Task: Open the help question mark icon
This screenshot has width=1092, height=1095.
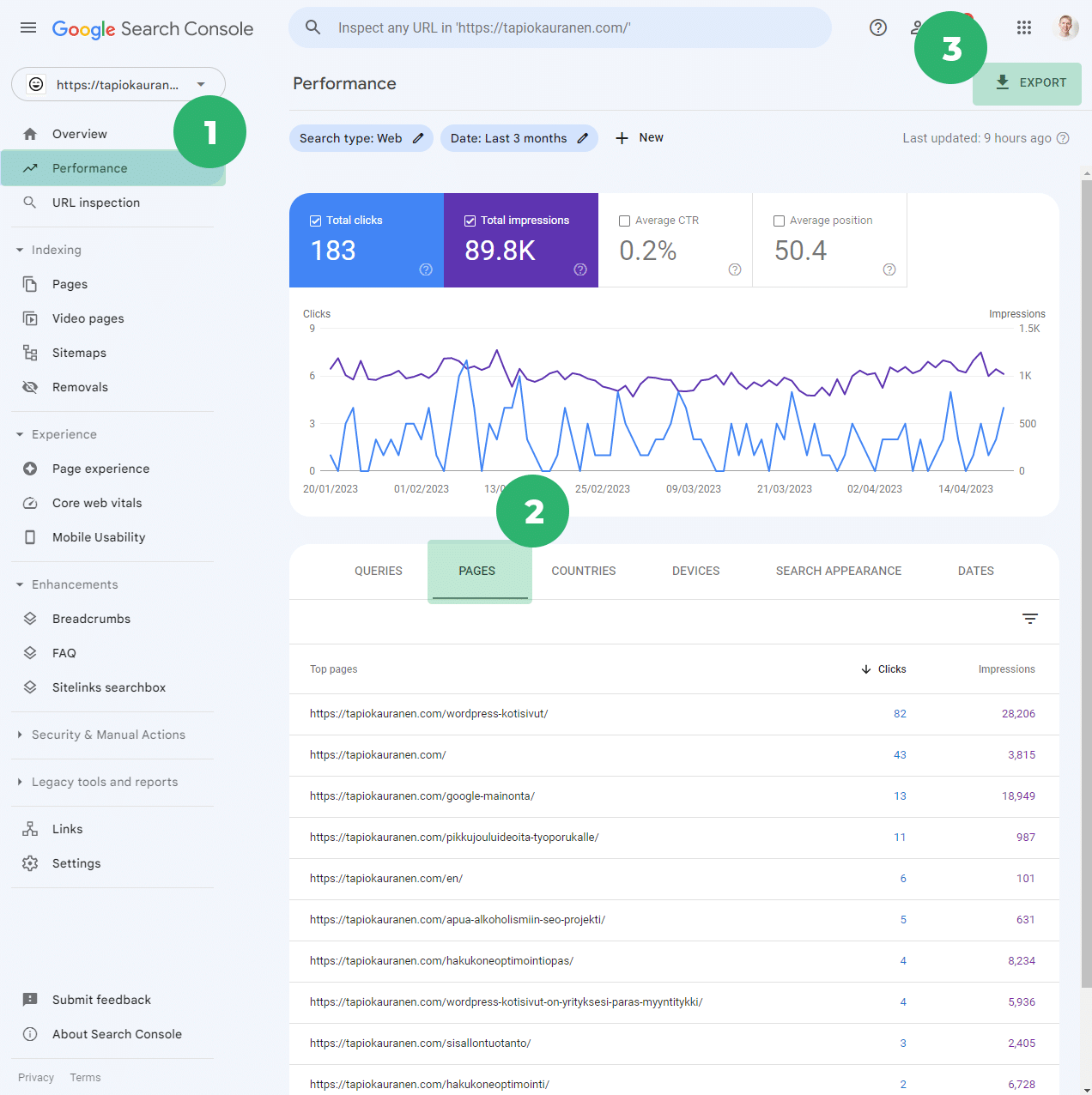Action: click(877, 27)
